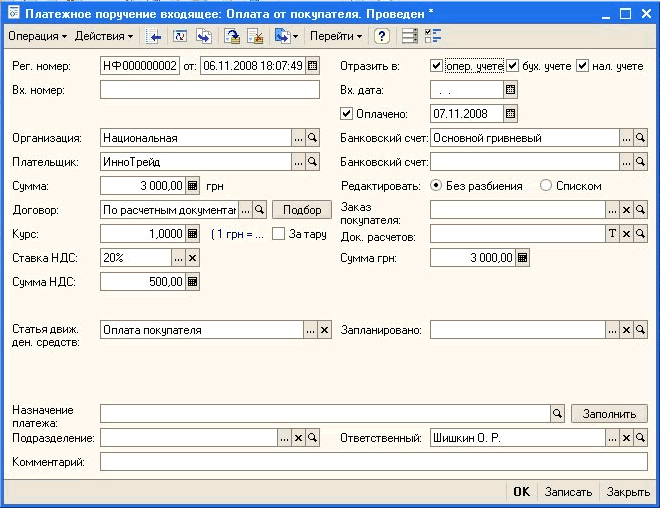
Task: Open selection for Плательщик ИнноТрейд field
Action: pos(298,161)
